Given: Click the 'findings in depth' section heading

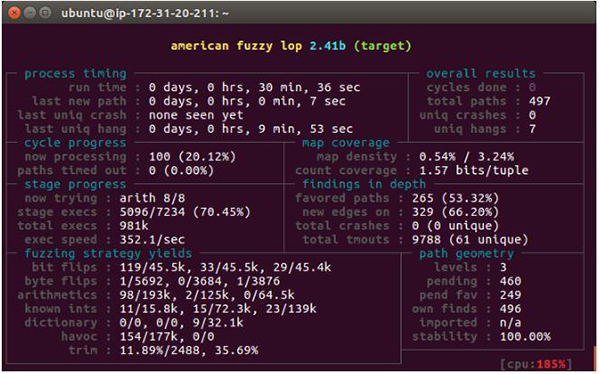Looking at the screenshot, I should click(364, 184).
